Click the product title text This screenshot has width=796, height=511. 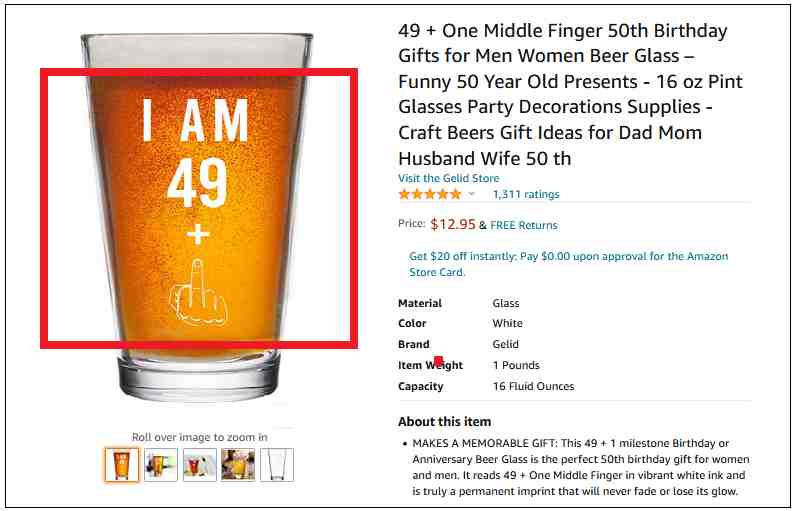click(x=570, y=94)
